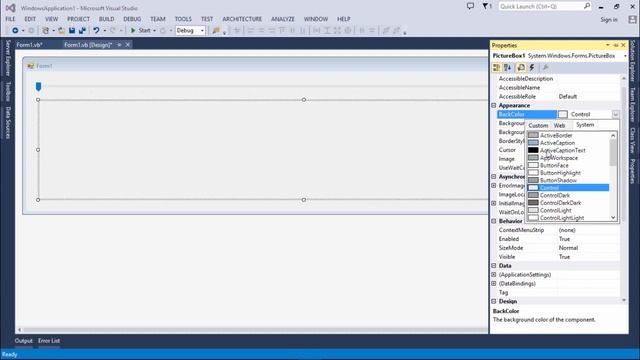Collapse the Asynchronous category
640x360 pixels.
coord(494,177)
